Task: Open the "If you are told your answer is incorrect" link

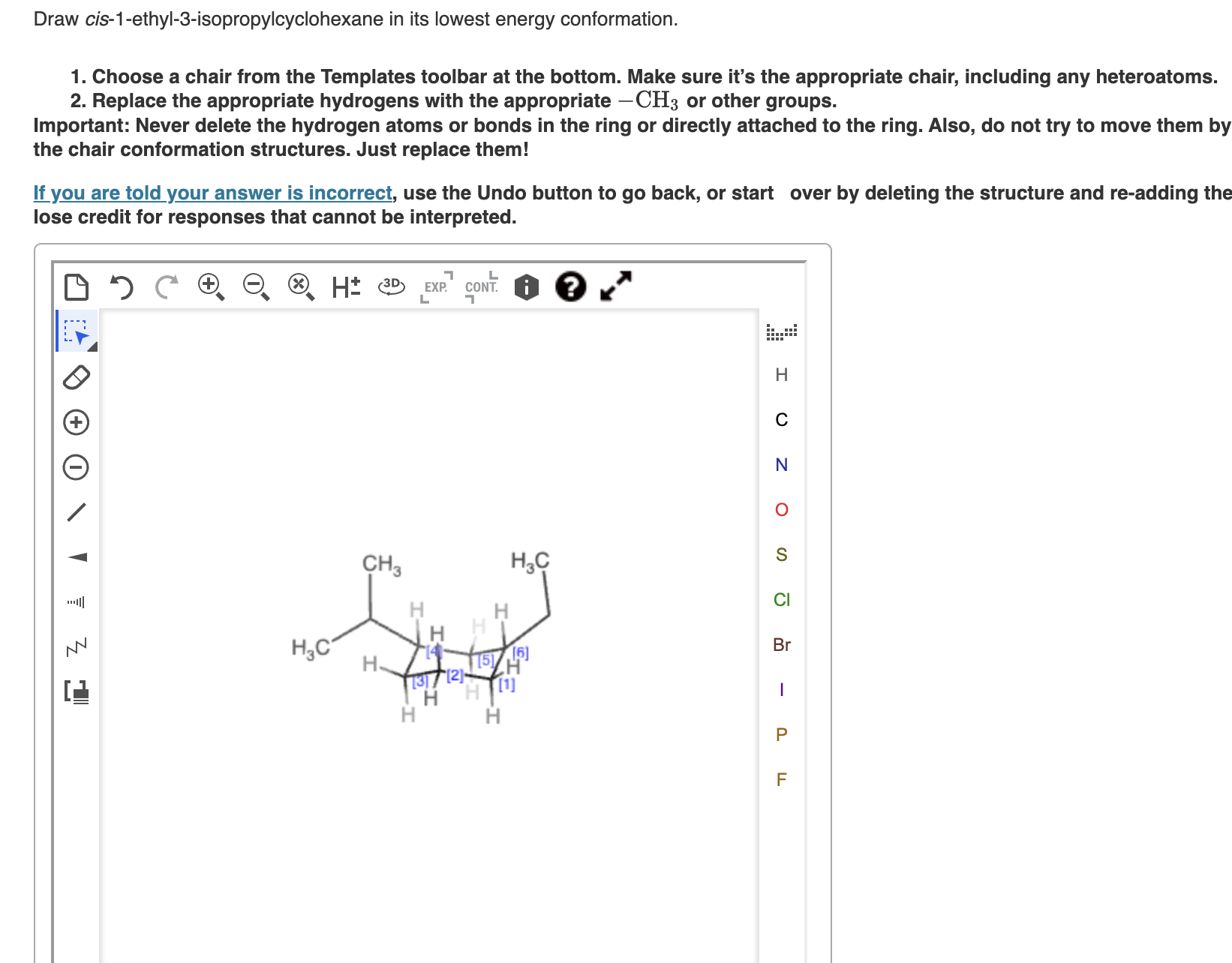Action: tap(211, 193)
